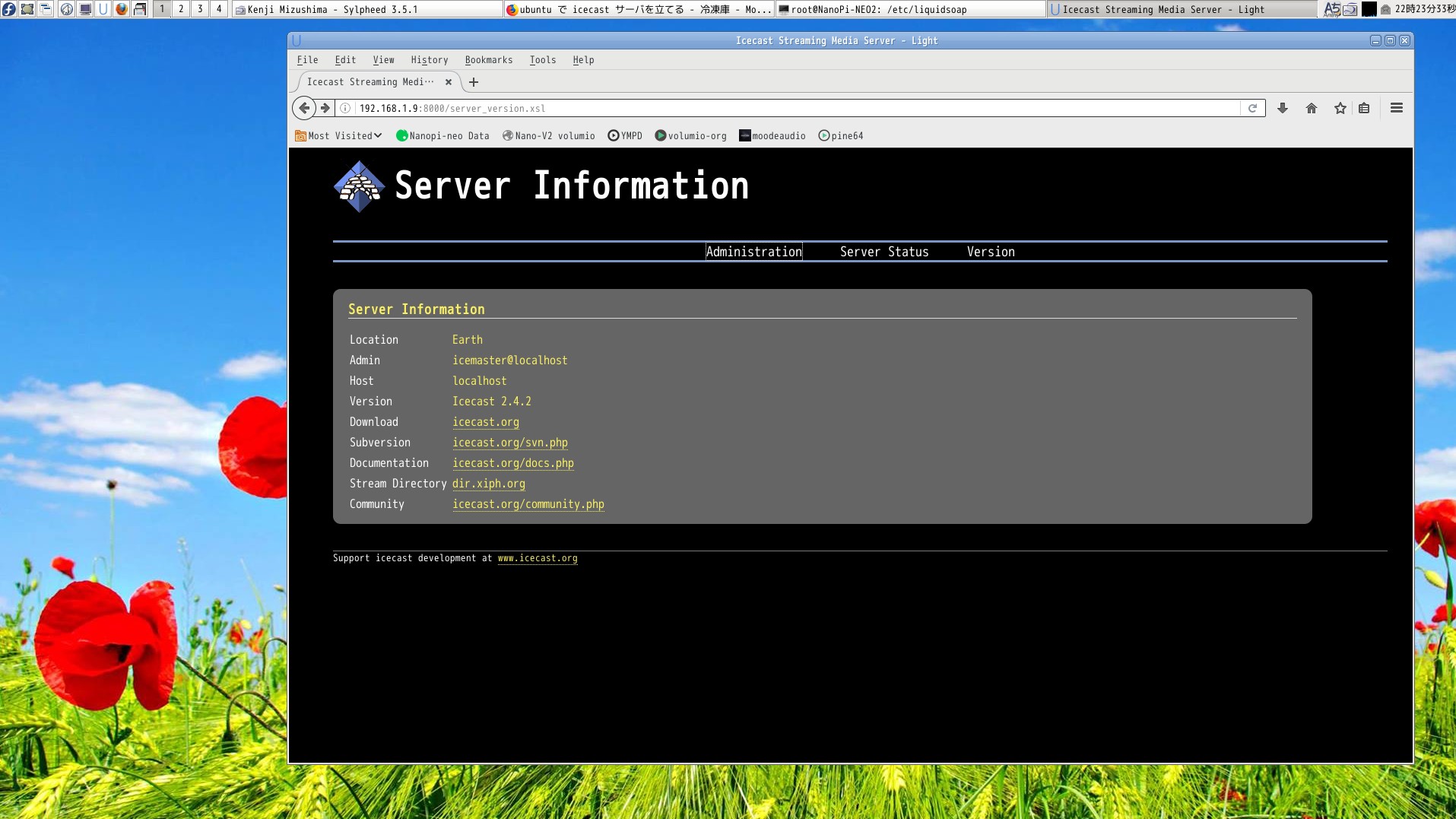Click the forward navigation arrow
Screen dimensions: 1456x819
(325, 108)
